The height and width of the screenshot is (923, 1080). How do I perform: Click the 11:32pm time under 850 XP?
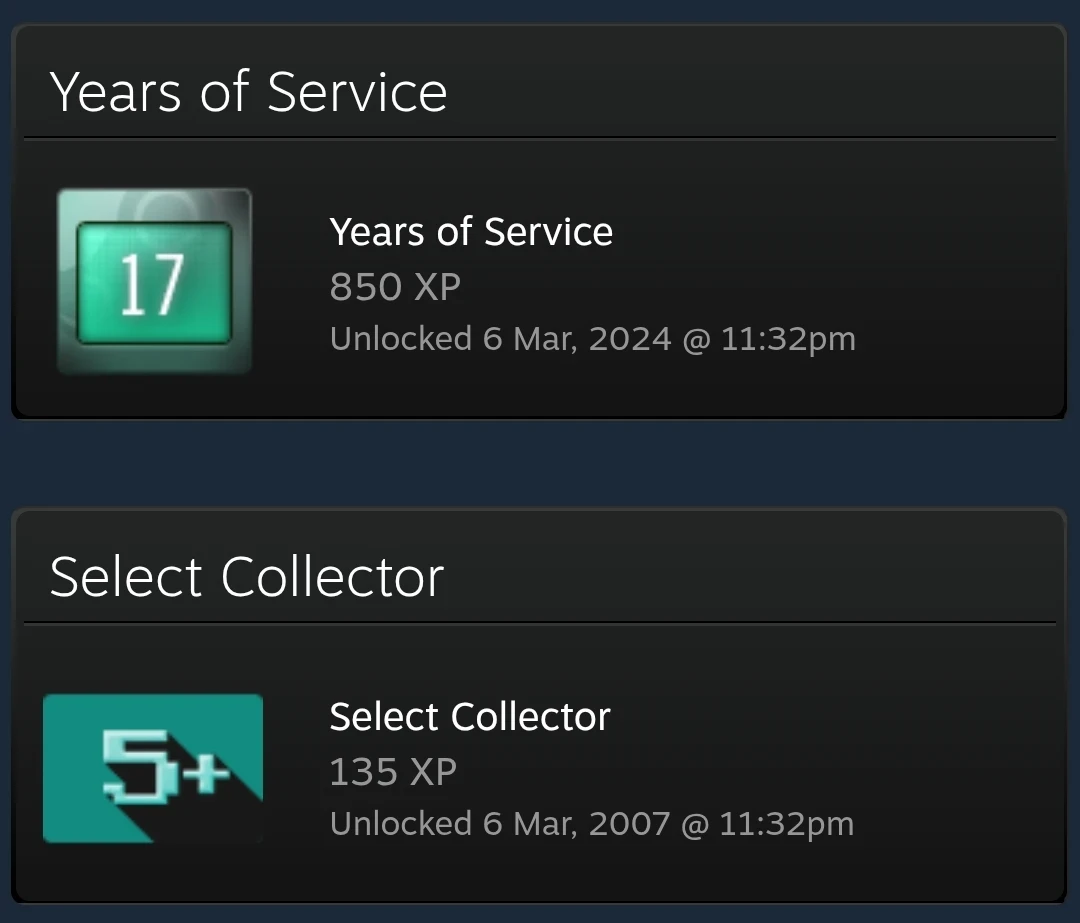(786, 339)
